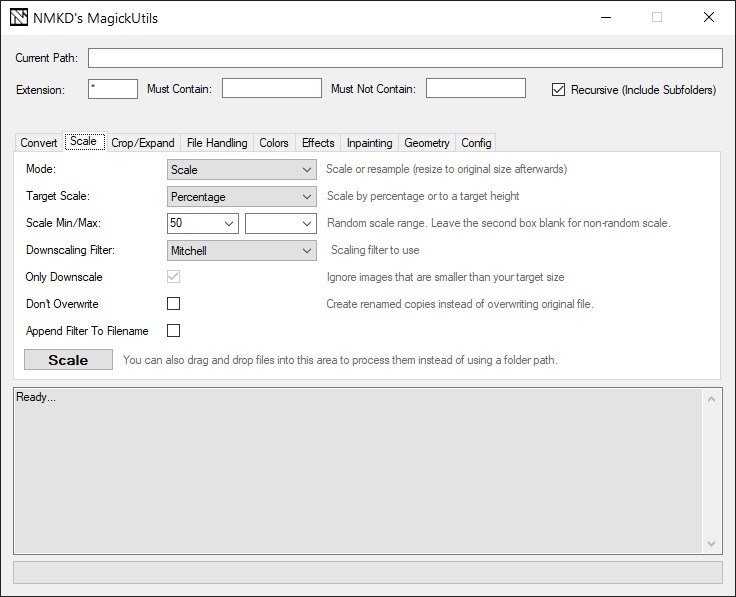Select the Inpainting tab
736x597 pixels.
pyautogui.click(x=369, y=143)
